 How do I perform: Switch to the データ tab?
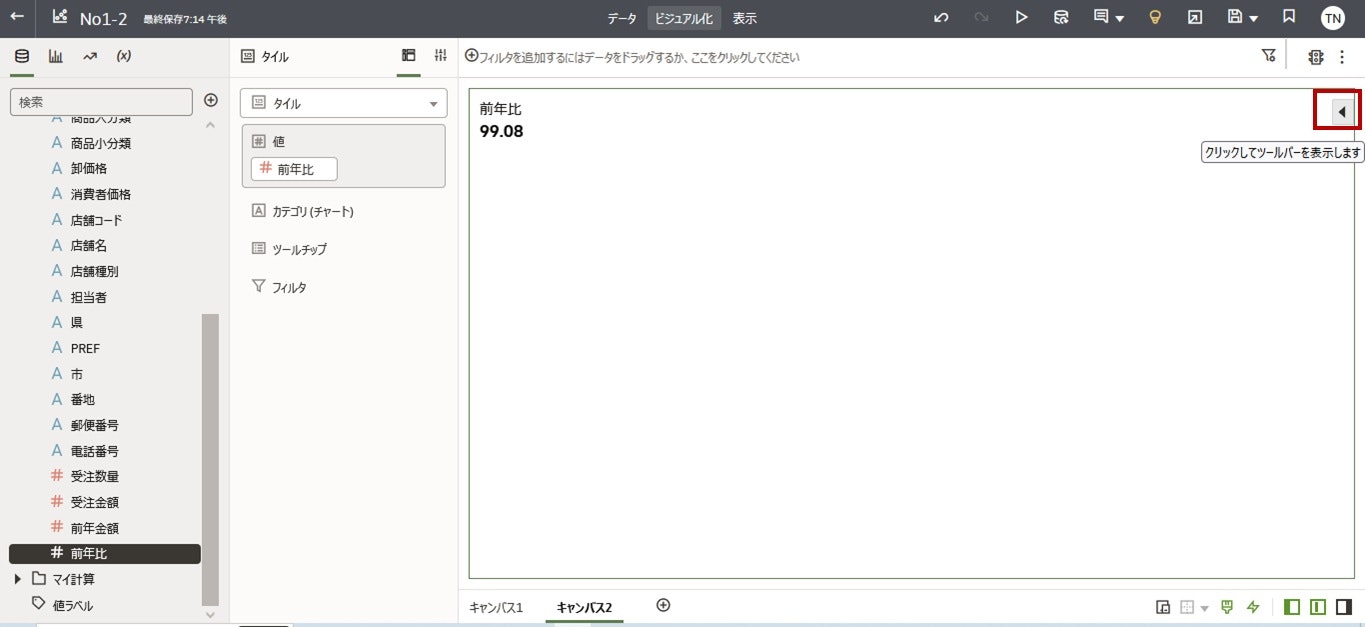621,17
